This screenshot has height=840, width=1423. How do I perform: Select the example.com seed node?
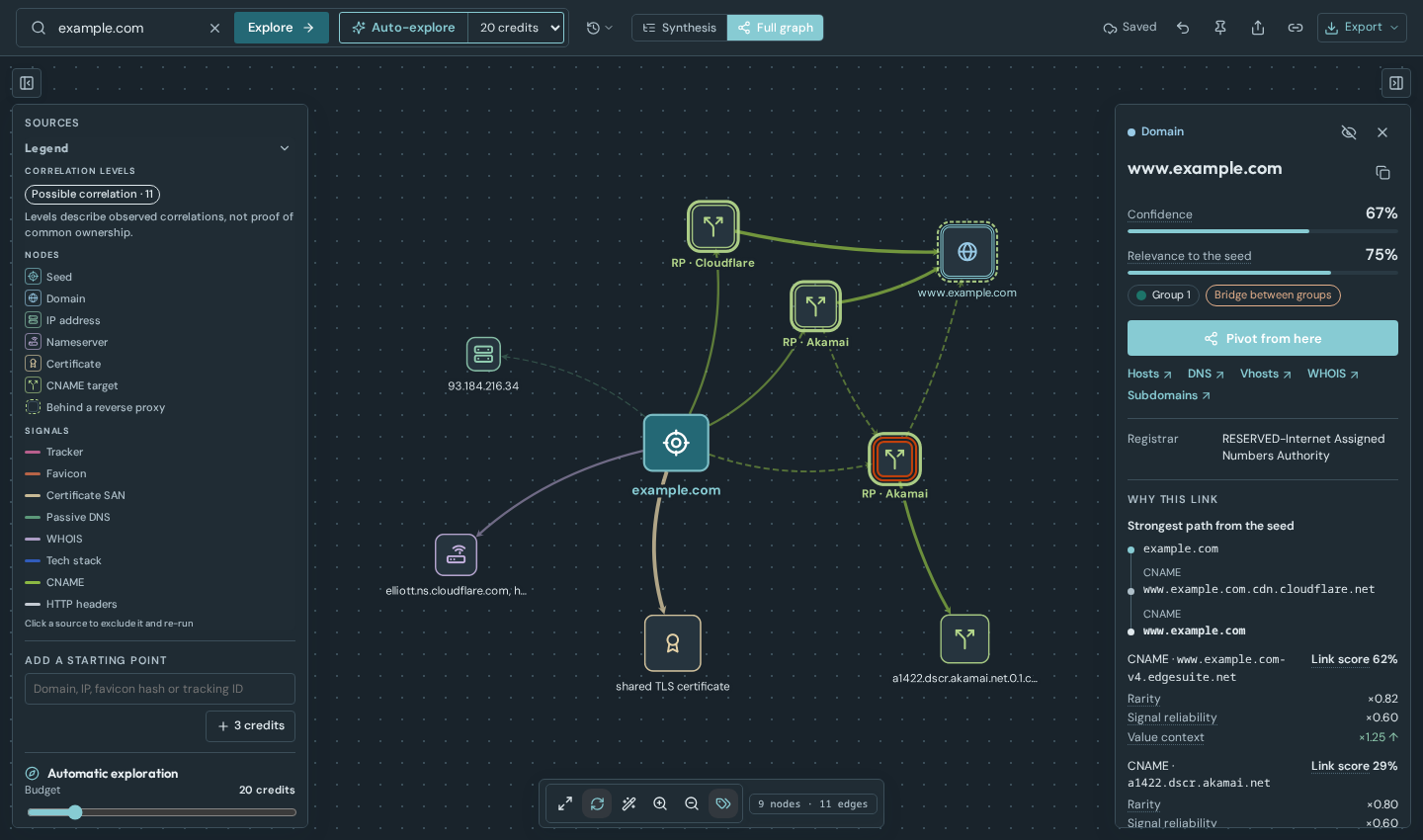(x=676, y=443)
